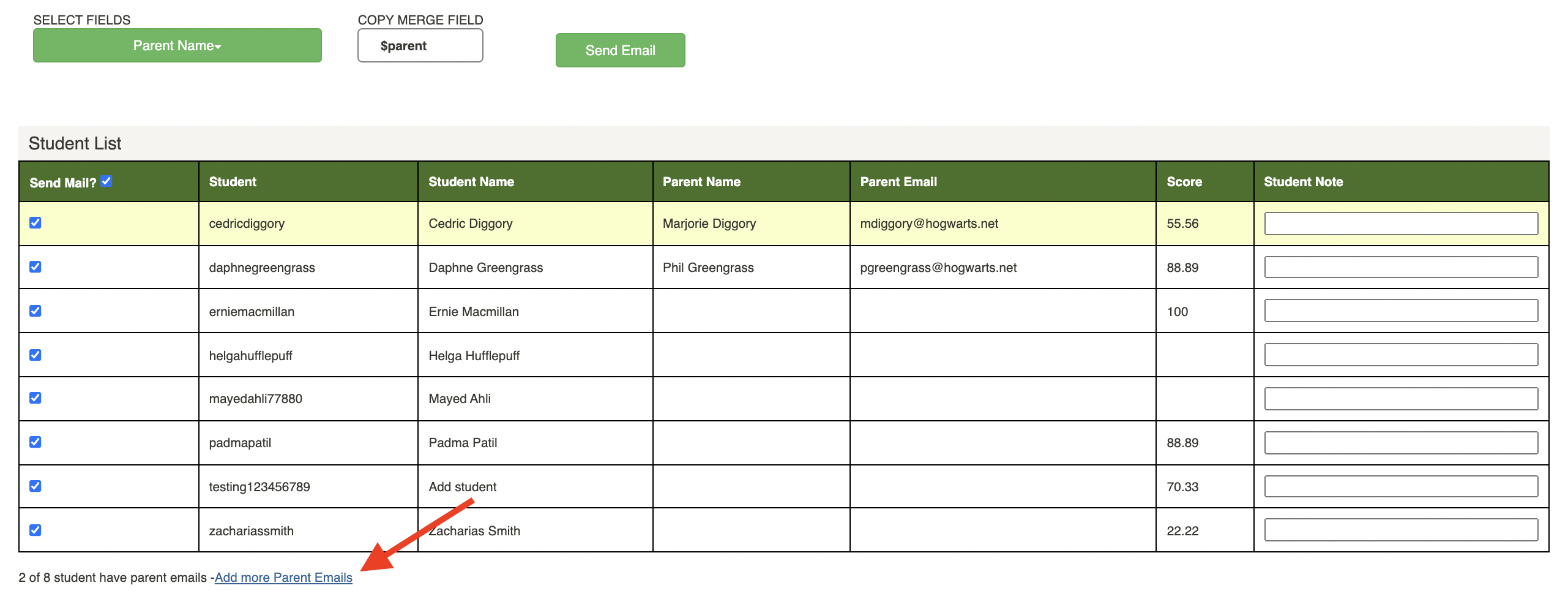Viewport: 1568px width, 599px height.
Task: Open the Parent Name select fields dropdown
Action: (x=177, y=45)
